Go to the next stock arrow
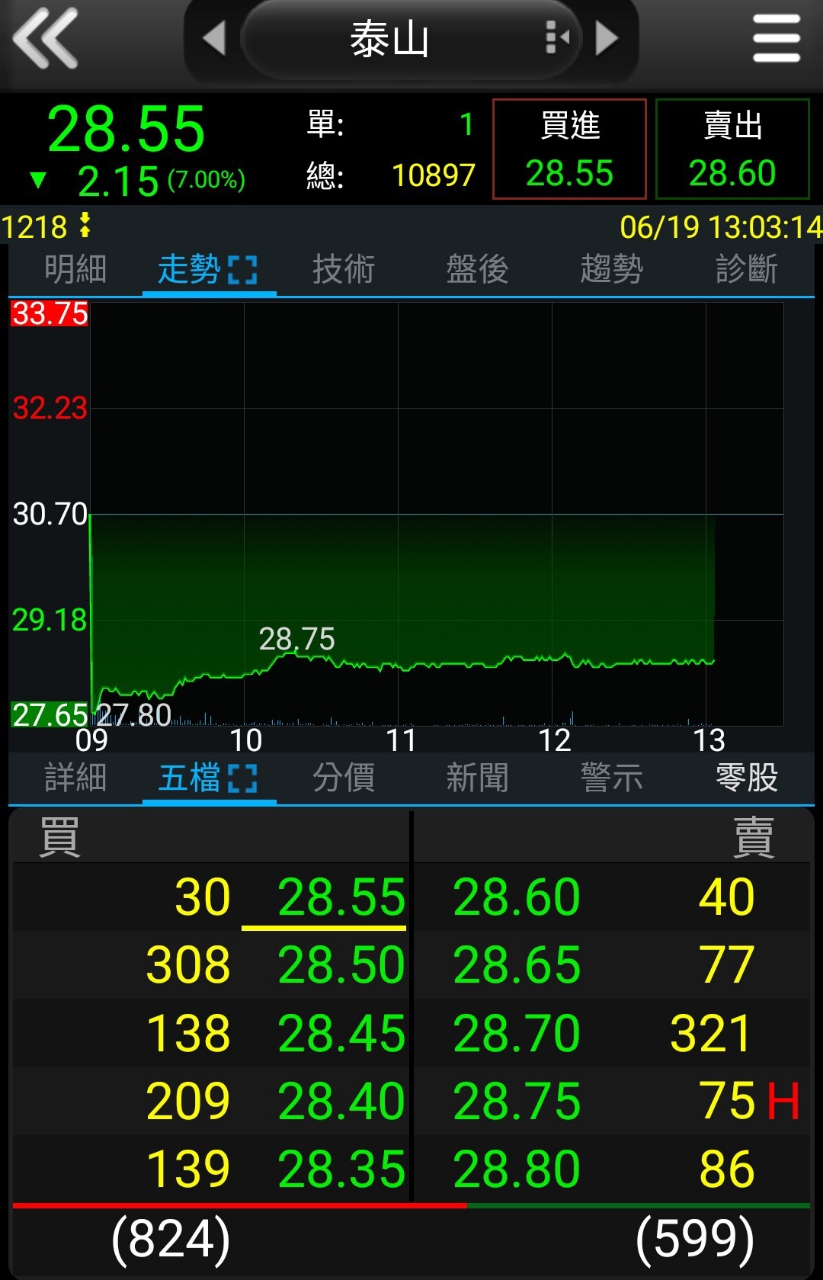This screenshot has width=823, height=1280. (x=607, y=39)
